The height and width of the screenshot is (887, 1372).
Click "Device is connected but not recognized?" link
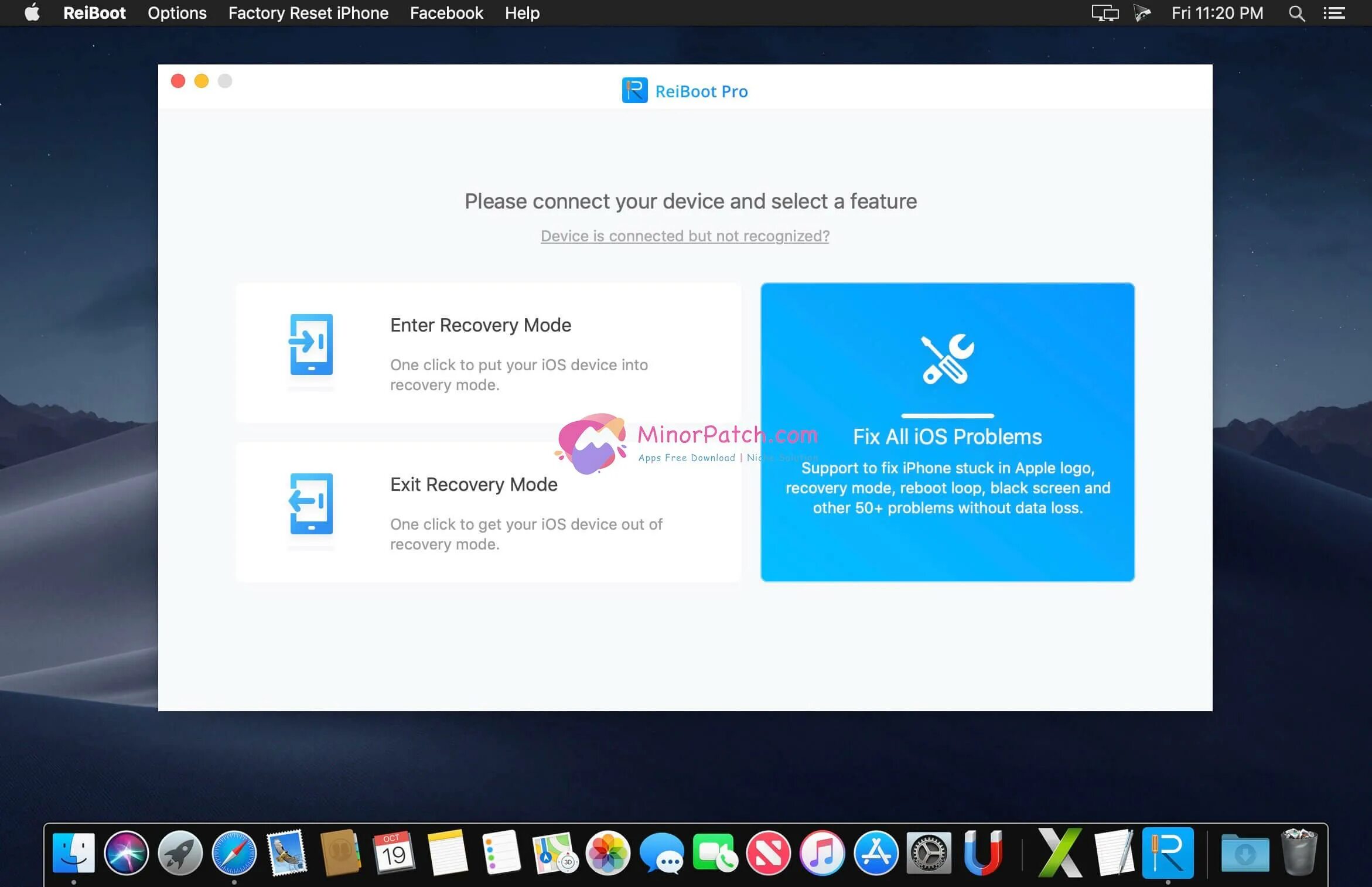click(x=685, y=236)
